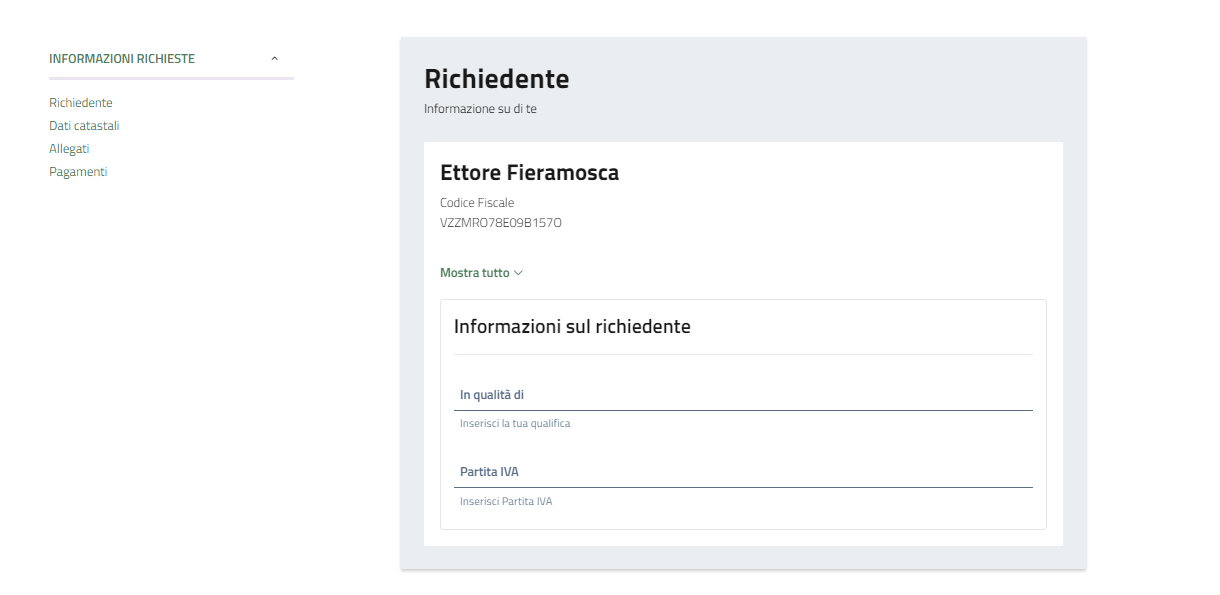The width and height of the screenshot is (1220, 595).
Task: Select the fiscal code VZZMRO78E09B157O
Action: [x=500, y=223]
